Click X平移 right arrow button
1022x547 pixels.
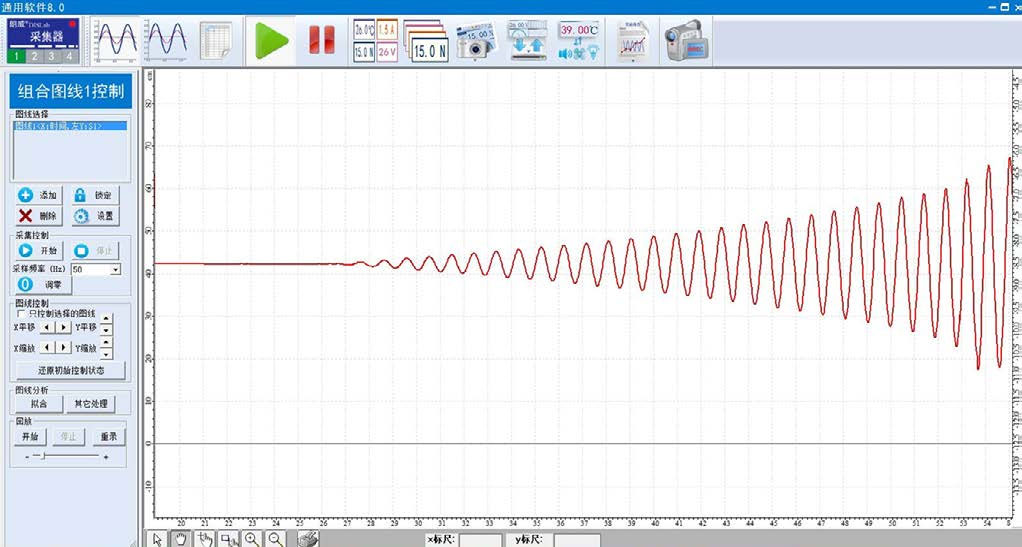click(x=64, y=327)
